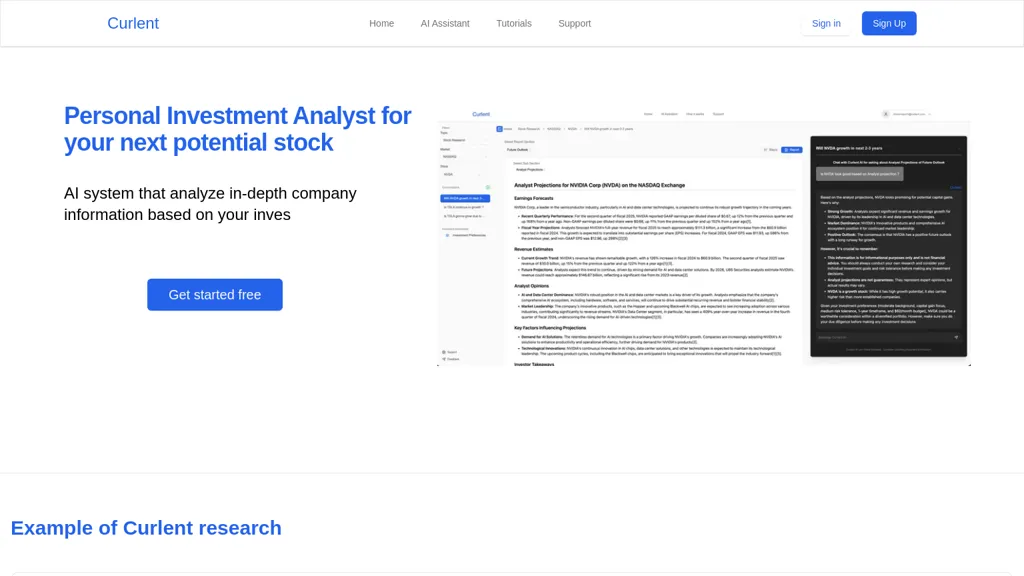Click the Curlent logo in the header
Viewport: 1024px width, 576px height.
133,23
